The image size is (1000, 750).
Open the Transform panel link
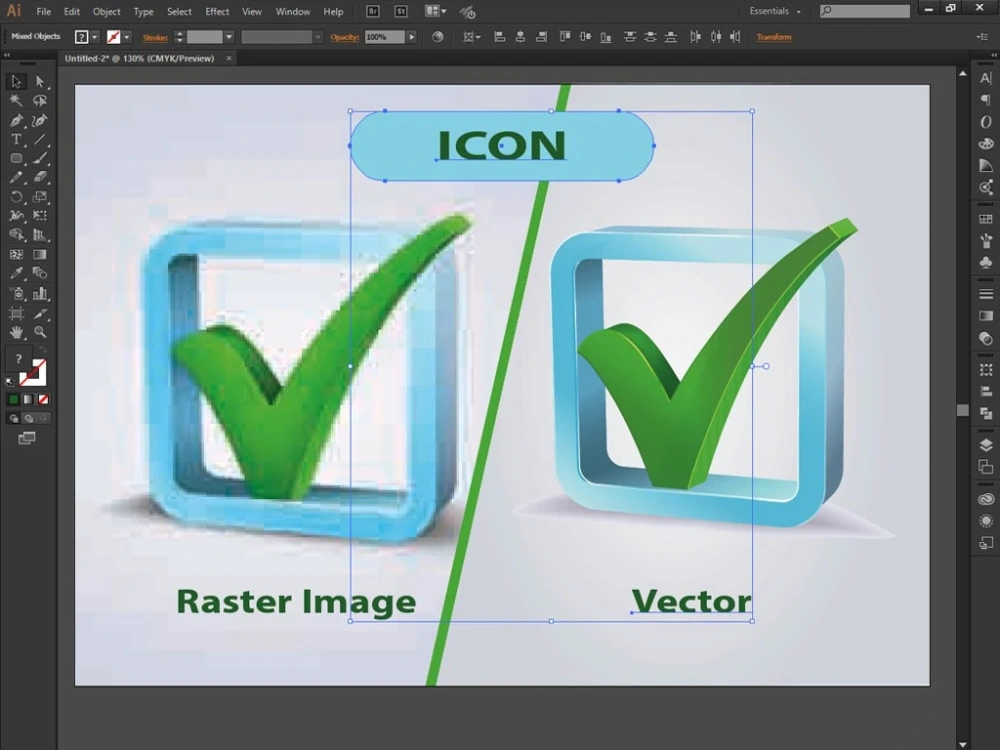point(774,37)
